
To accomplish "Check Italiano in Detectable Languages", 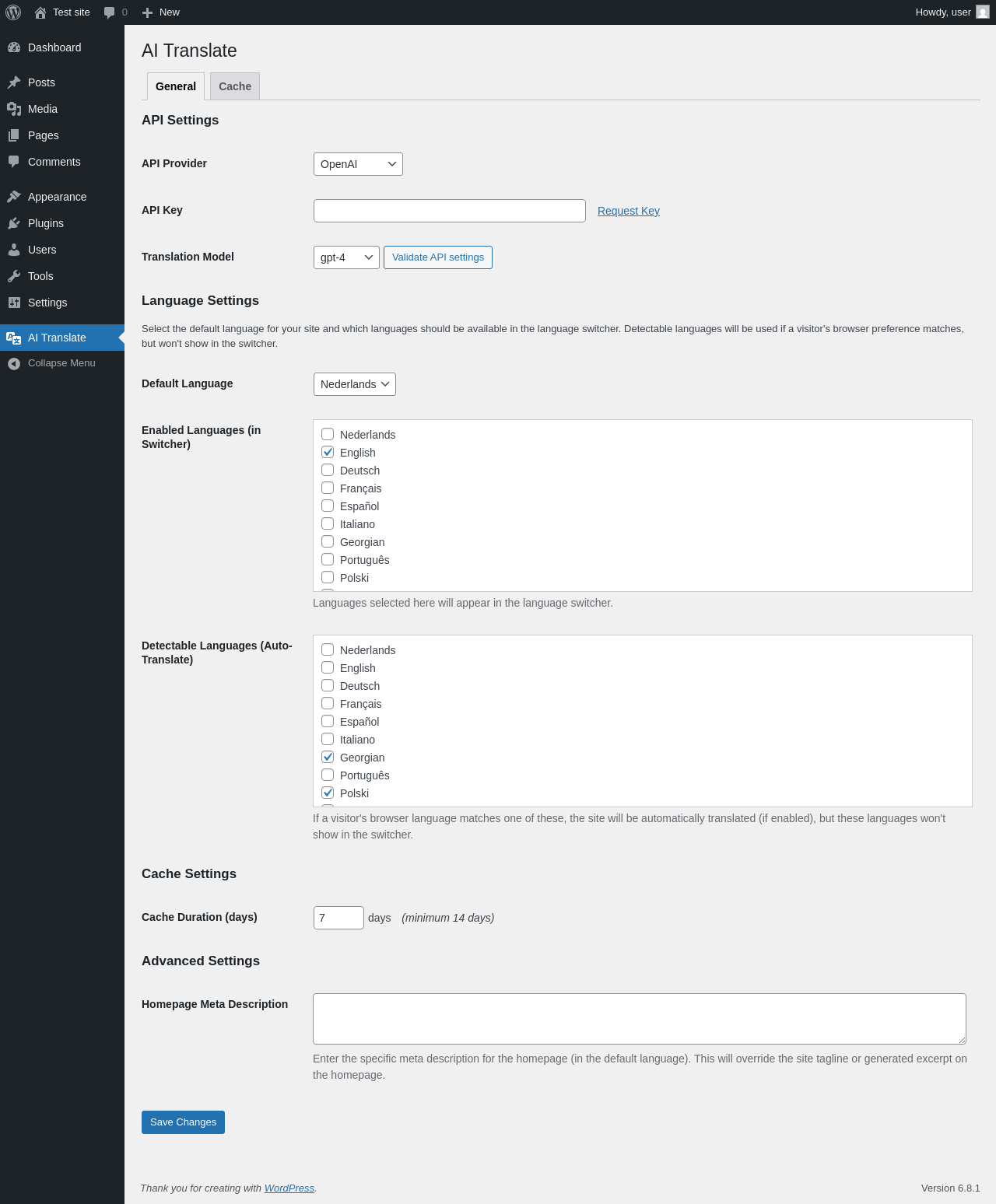I will [328, 739].
